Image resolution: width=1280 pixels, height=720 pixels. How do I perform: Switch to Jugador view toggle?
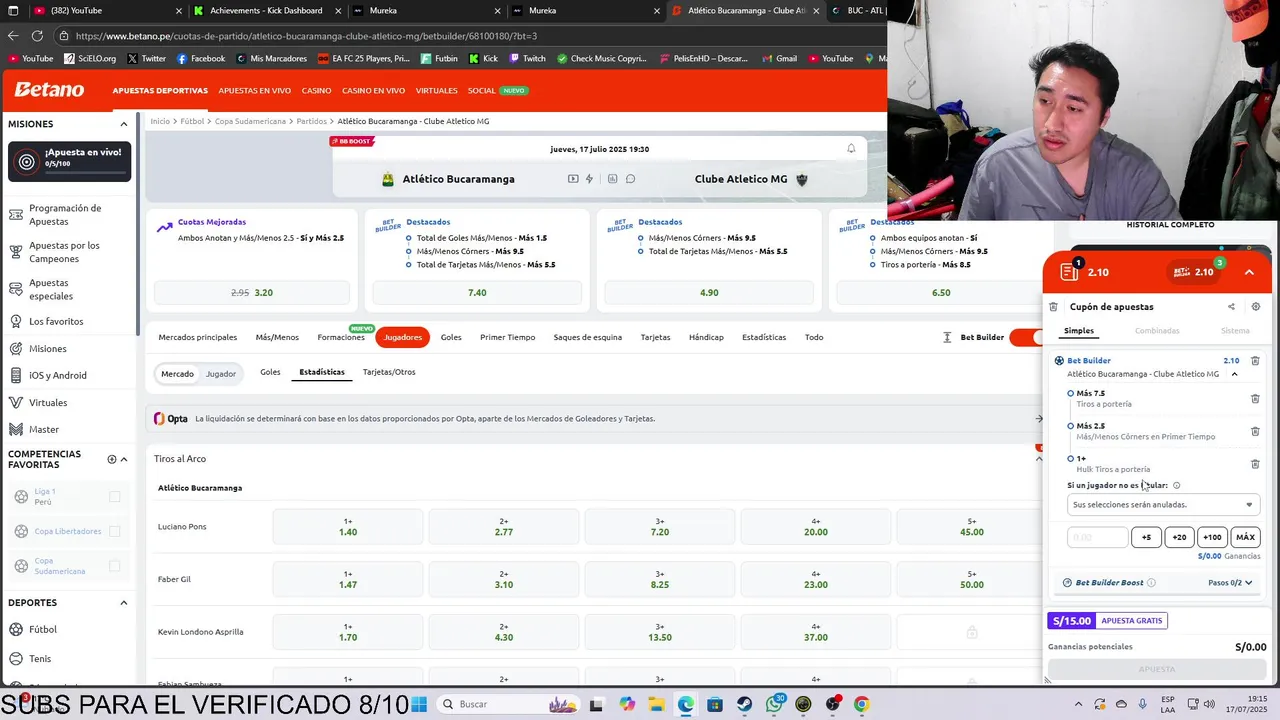coord(221,374)
